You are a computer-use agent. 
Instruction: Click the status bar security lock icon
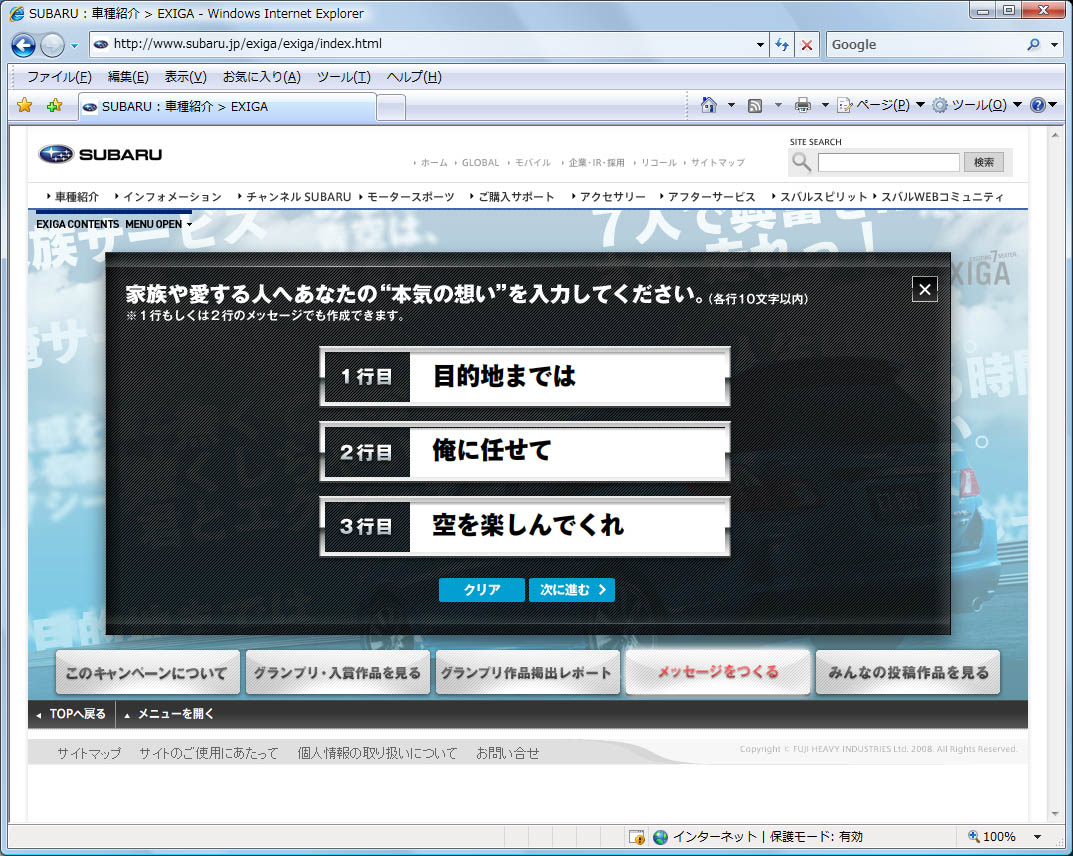(636, 837)
